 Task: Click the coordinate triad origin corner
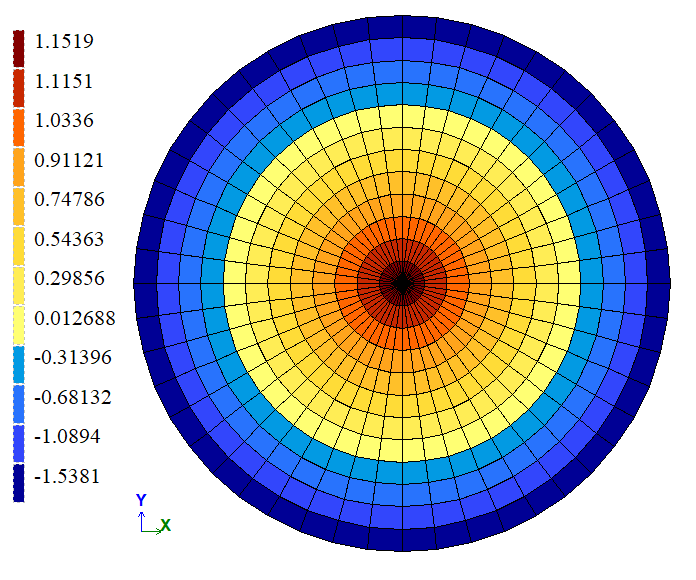143,529
